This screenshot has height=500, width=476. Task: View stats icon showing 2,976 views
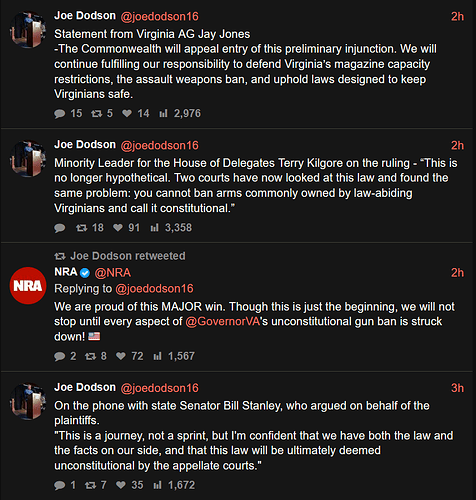(x=163, y=114)
